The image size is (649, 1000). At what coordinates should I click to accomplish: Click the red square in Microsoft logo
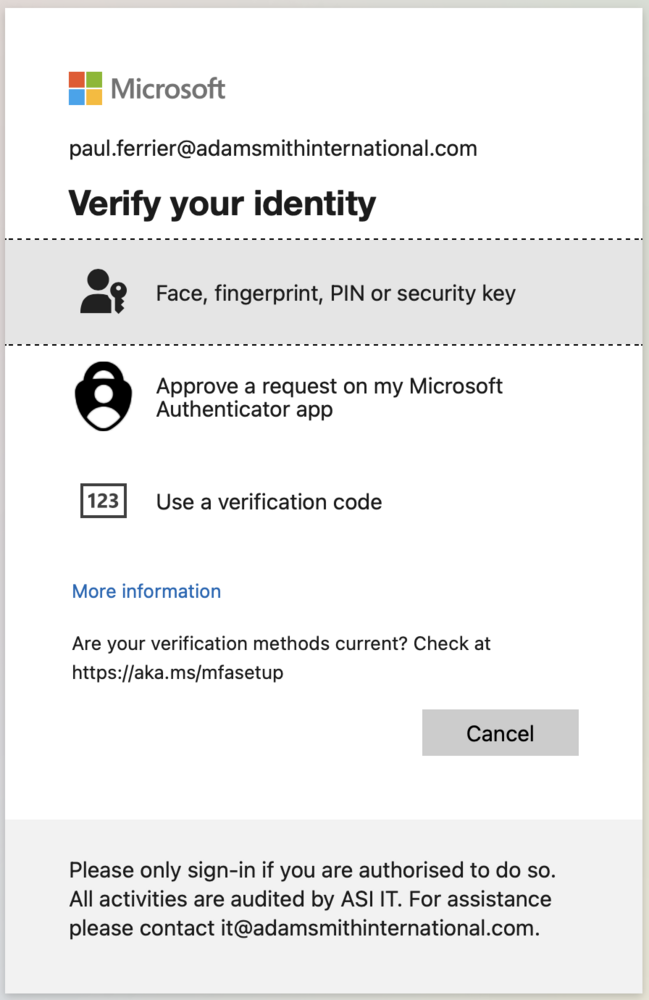77,79
